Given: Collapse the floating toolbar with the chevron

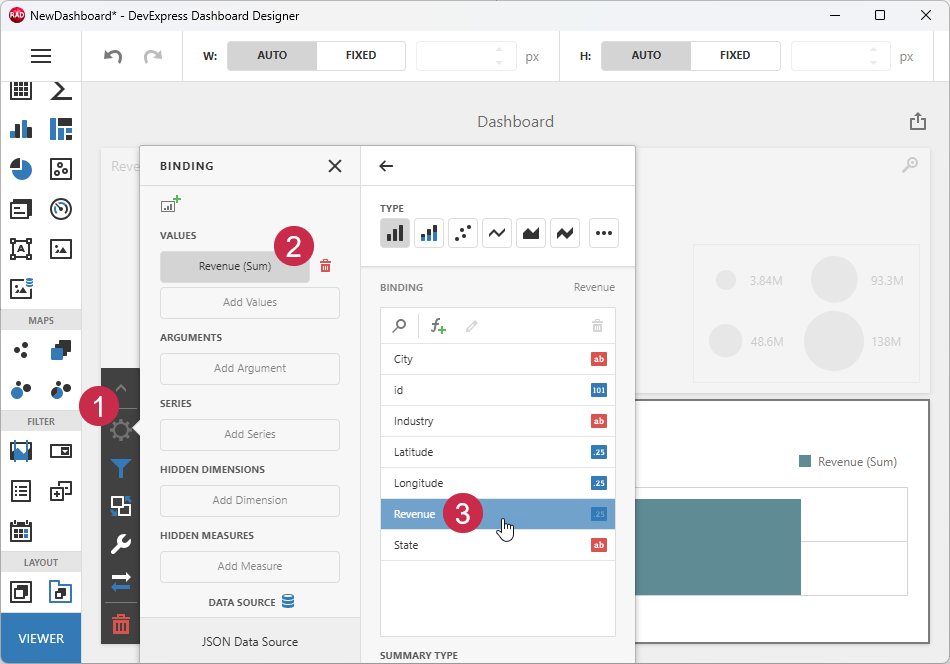Looking at the screenshot, I should [x=121, y=388].
